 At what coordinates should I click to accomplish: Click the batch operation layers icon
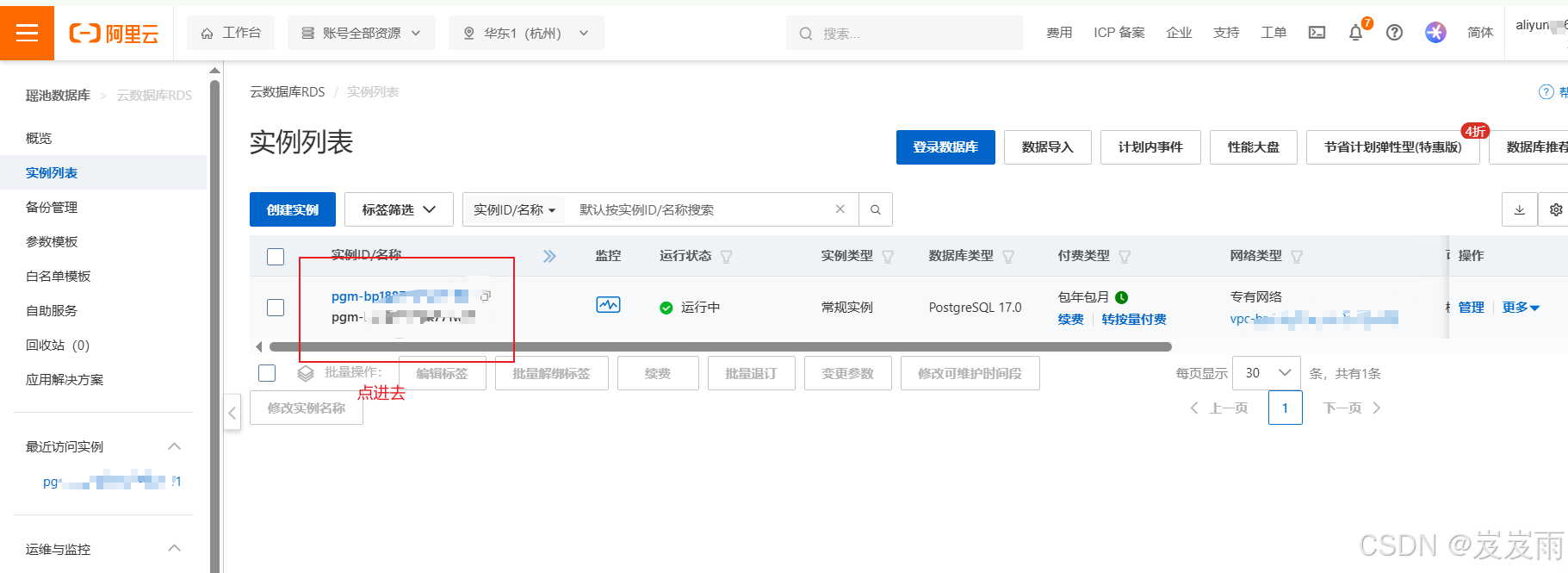coord(306,373)
